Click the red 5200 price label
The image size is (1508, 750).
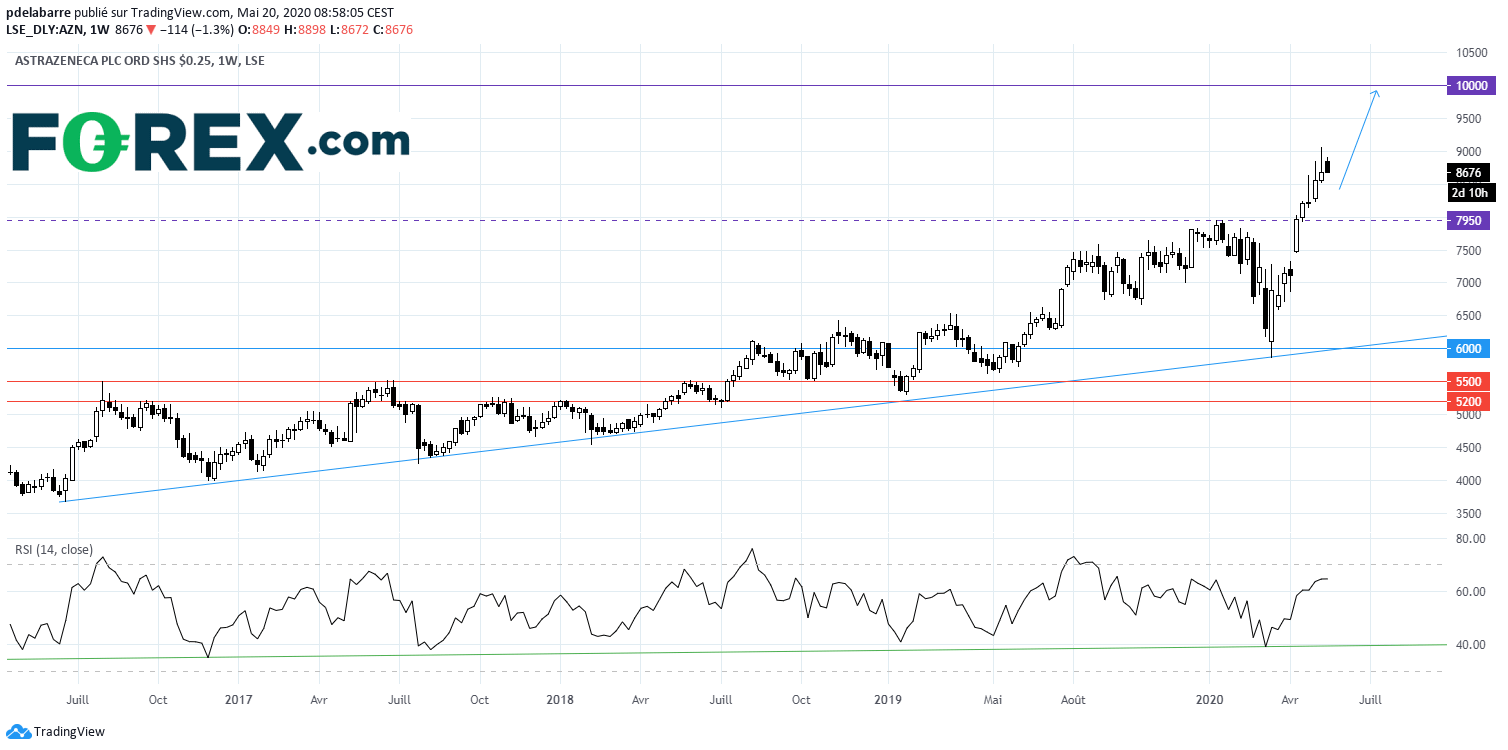(x=1469, y=401)
